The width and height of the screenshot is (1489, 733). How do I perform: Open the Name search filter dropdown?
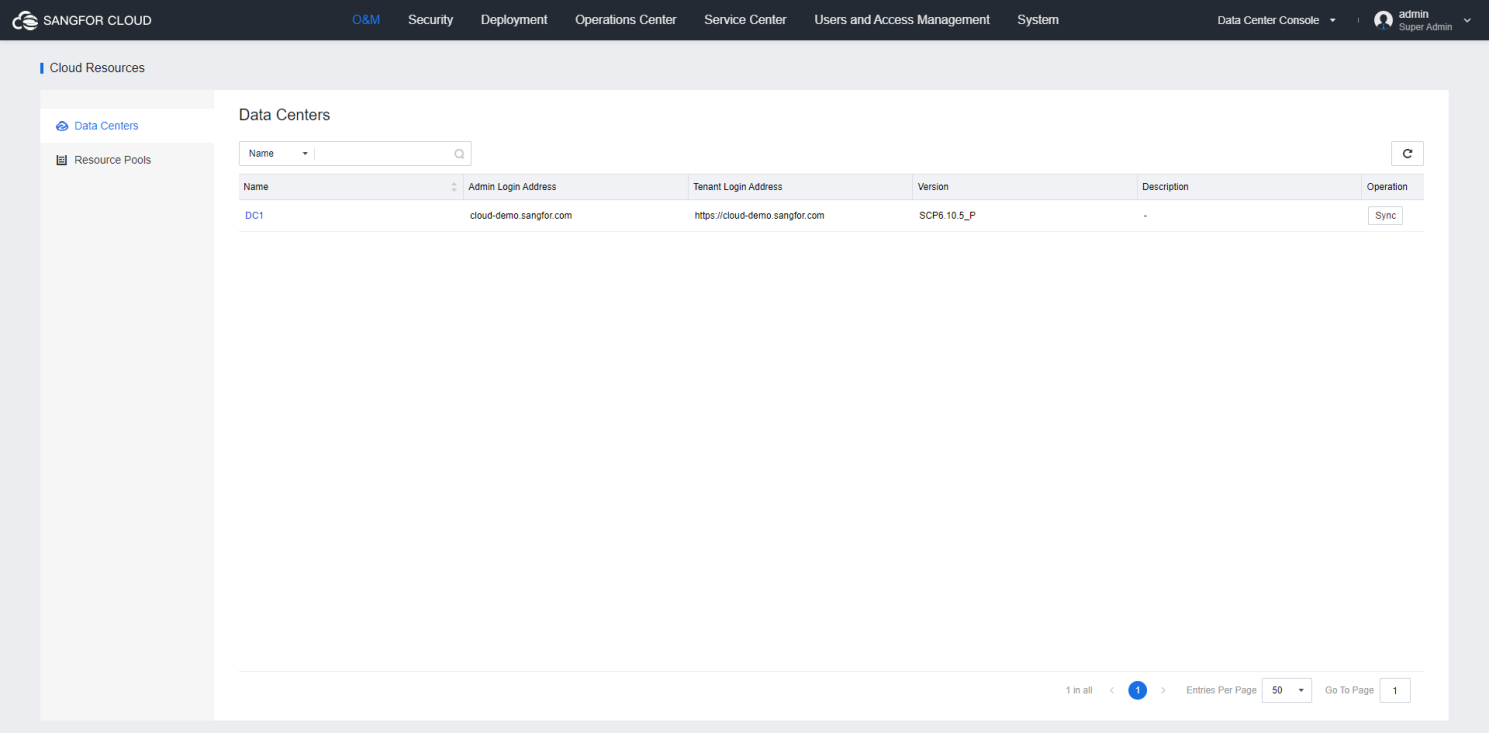pyautogui.click(x=277, y=154)
